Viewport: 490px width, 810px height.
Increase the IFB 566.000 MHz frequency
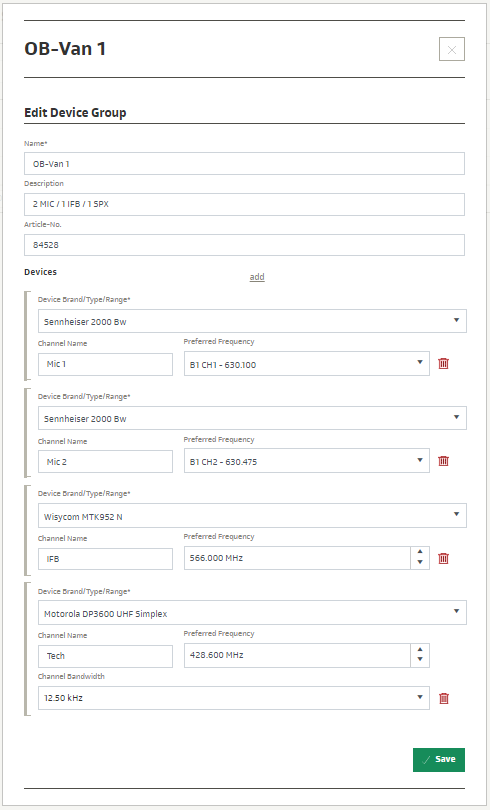coord(420,552)
